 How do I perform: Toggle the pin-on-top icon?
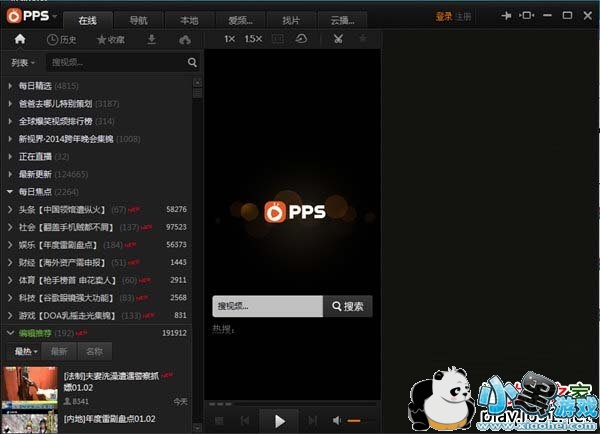coord(506,15)
